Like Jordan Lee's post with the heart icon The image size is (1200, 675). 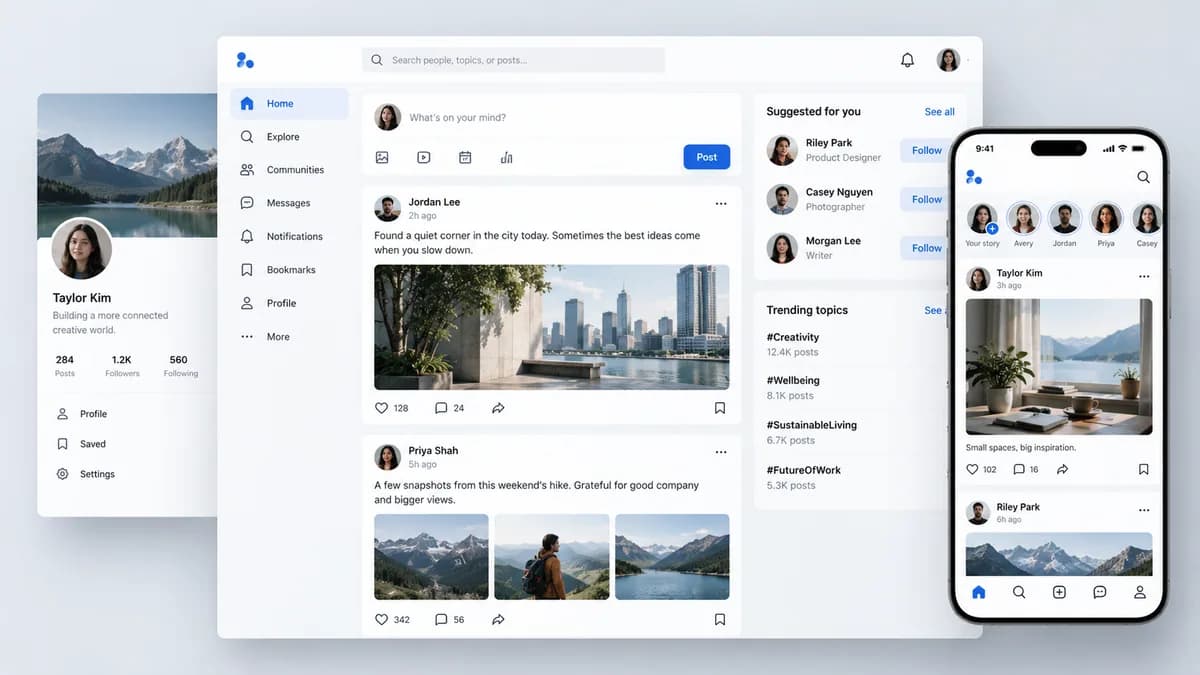click(x=381, y=408)
